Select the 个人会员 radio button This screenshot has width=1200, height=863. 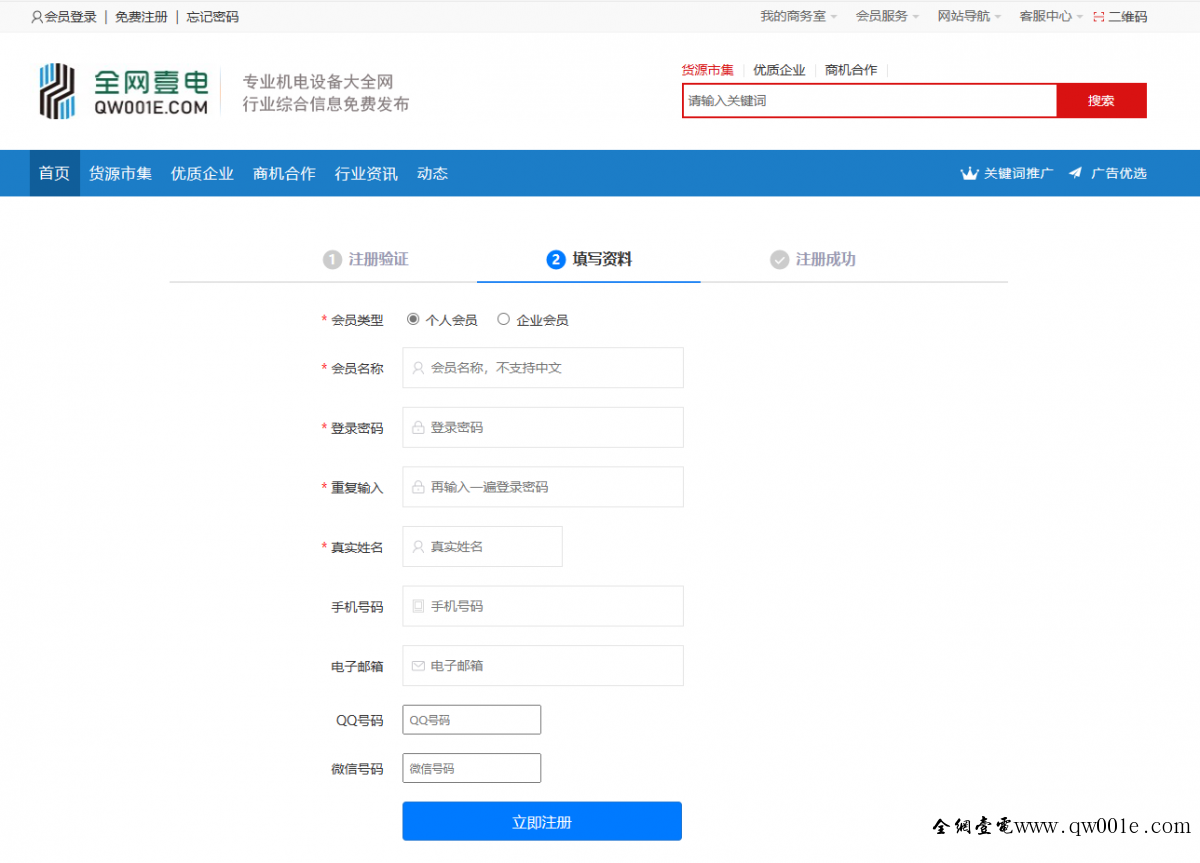pos(413,319)
